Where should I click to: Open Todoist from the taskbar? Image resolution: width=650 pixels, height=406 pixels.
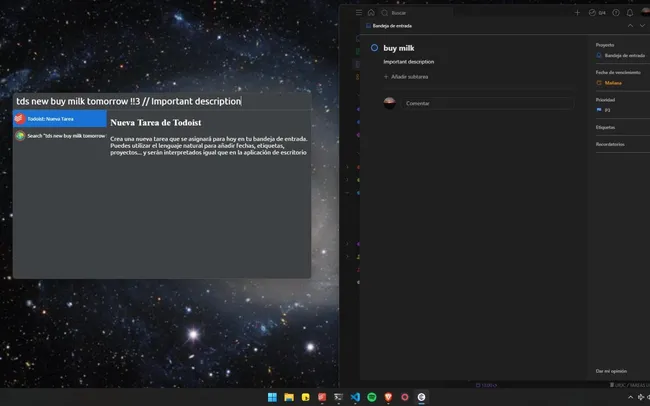(x=322, y=397)
